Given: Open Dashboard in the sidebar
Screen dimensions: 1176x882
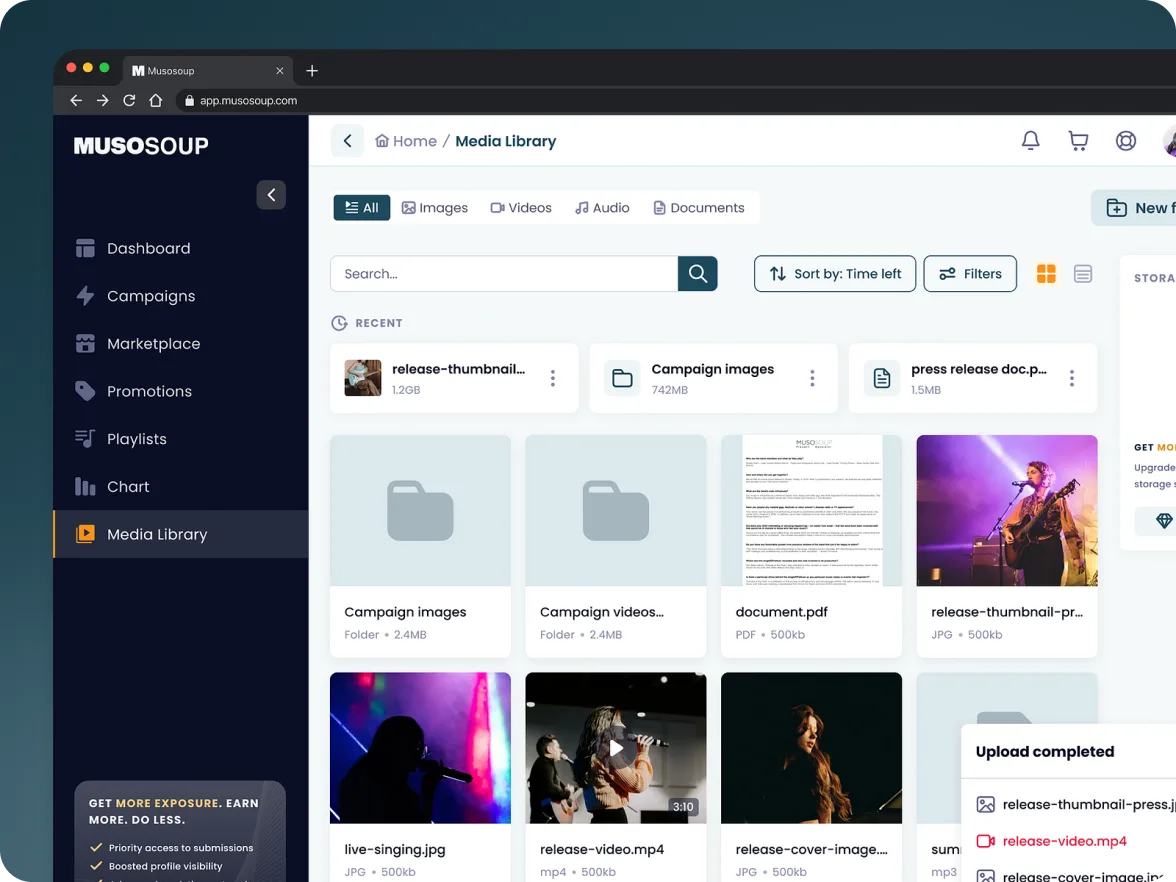Looking at the screenshot, I should 180,248.
